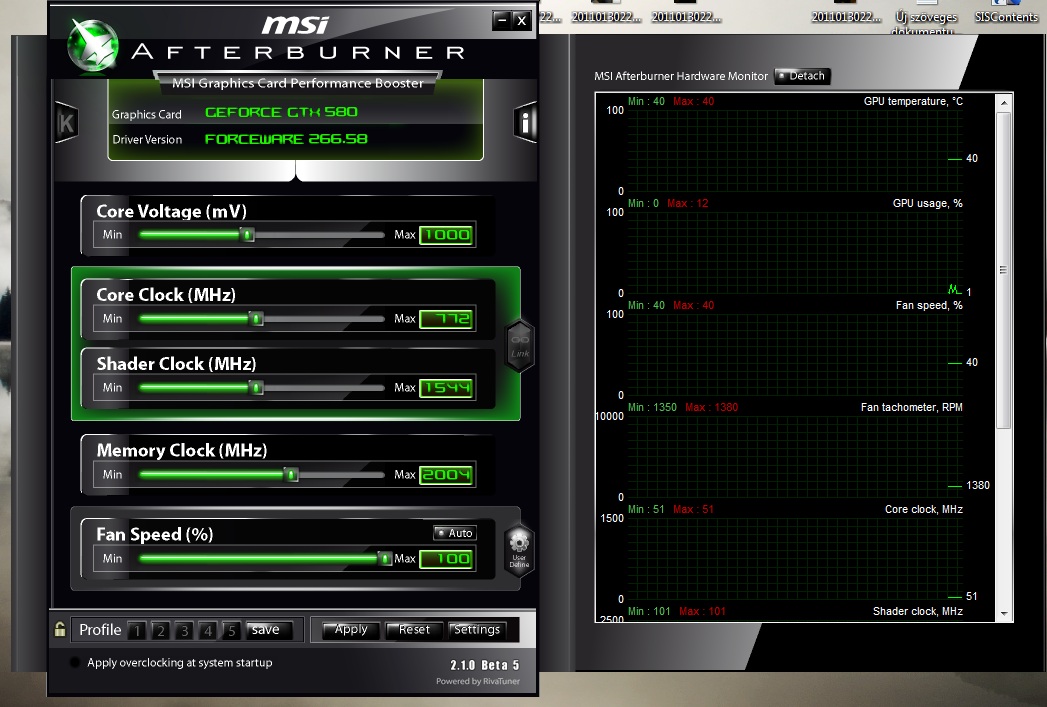Viewport: 1047px width, 707px height.
Task: Click the Shader clock, MHz label
Action: [x=917, y=611]
